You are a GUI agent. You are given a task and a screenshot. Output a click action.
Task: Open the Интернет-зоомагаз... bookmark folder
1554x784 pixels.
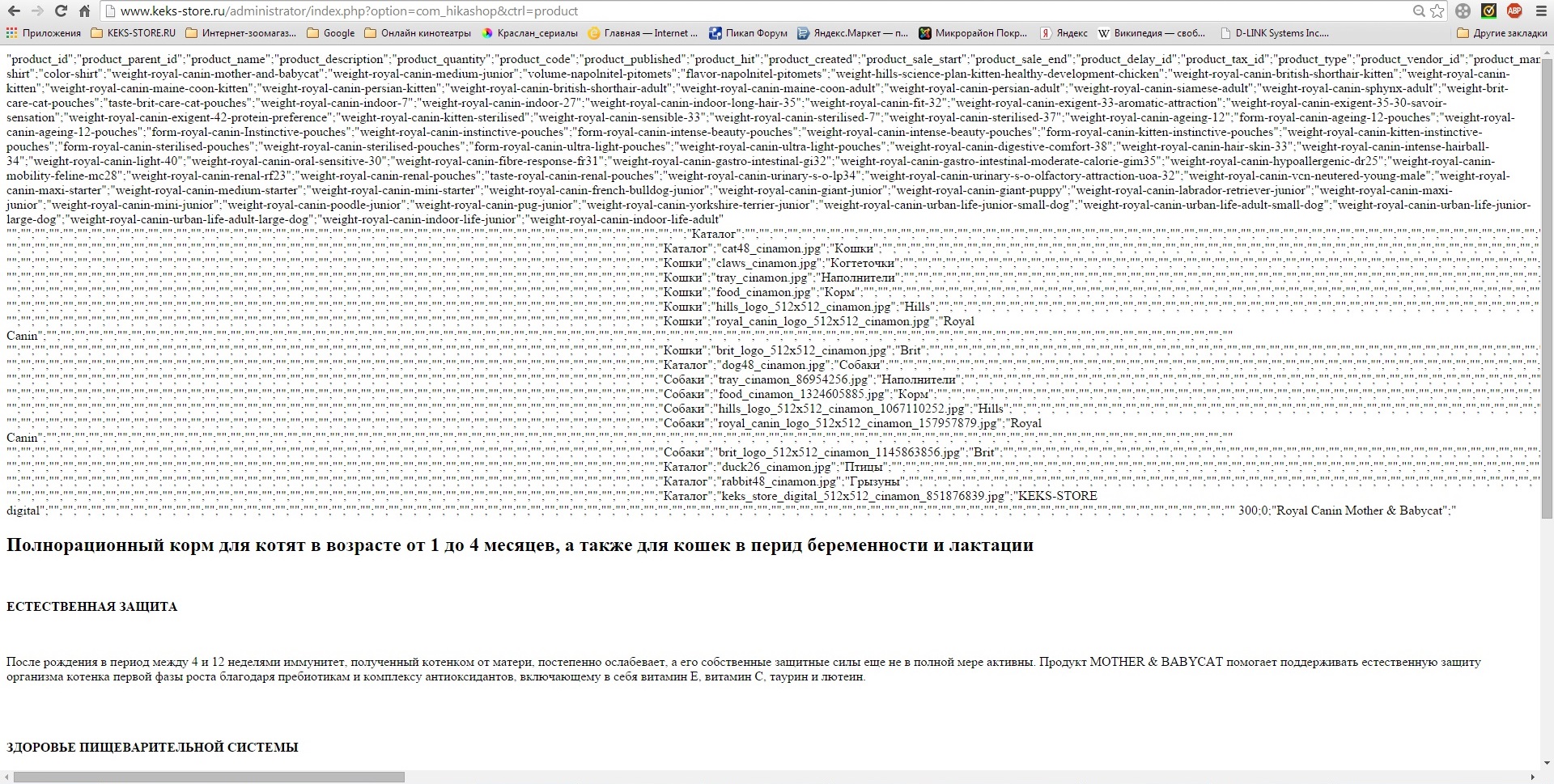click(241, 33)
